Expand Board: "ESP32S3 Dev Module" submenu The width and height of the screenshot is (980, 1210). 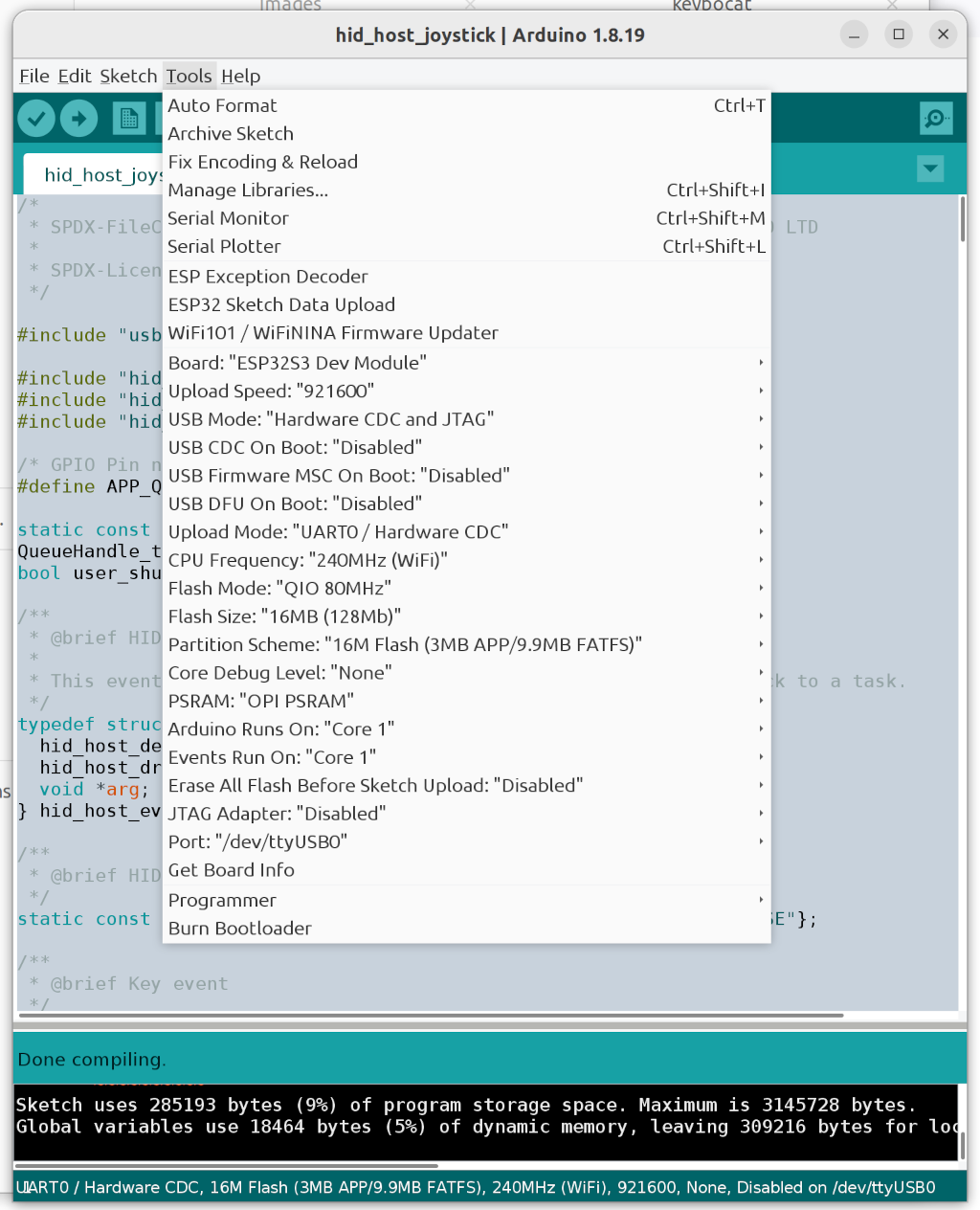pyautogui.click(x=467, y=363)
